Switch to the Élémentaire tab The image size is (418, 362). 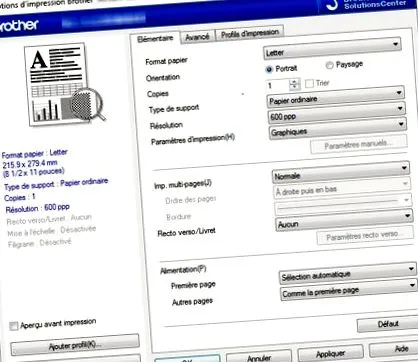pyautogui.click(x=155, y=38)
